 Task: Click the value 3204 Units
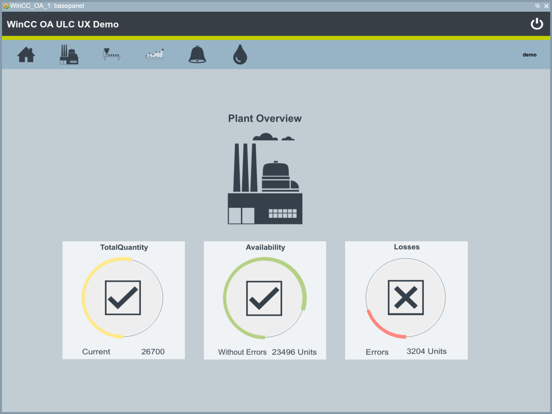click(x=426, y=351)
